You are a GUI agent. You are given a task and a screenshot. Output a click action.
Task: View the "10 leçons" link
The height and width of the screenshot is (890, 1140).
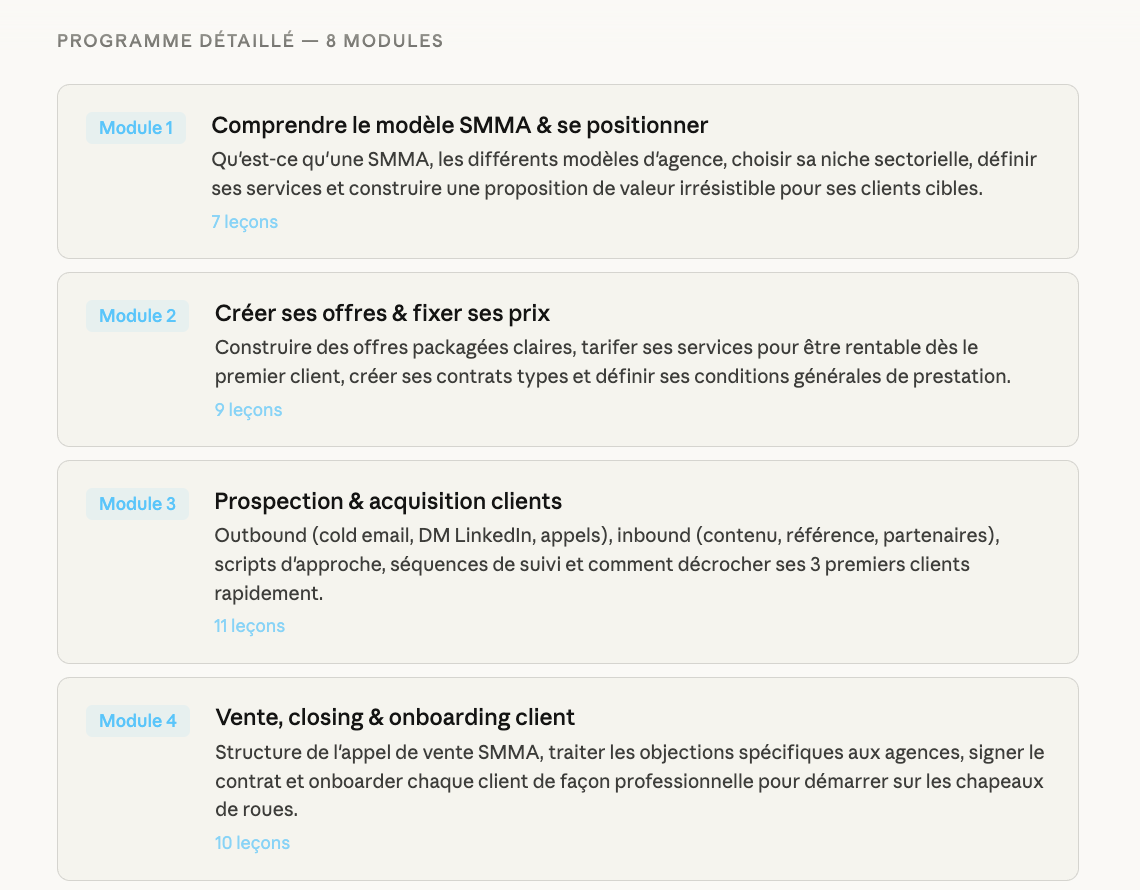(x=252, y=843)
